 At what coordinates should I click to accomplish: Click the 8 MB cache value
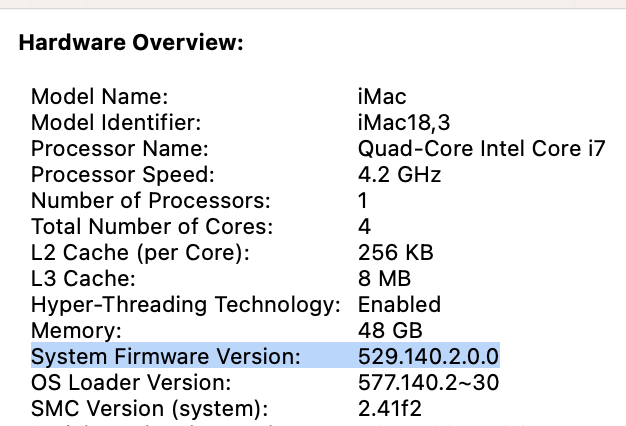coord(384,279)
